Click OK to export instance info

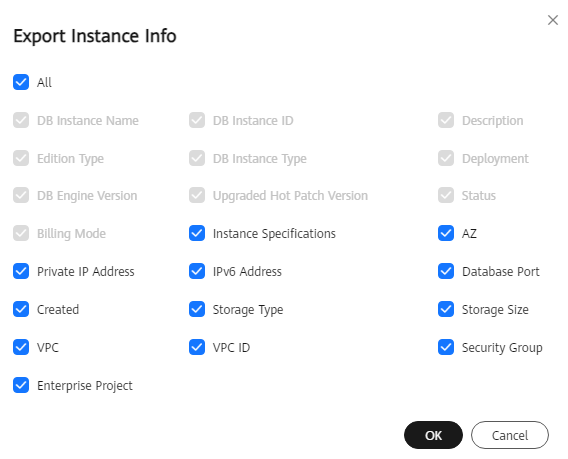click(x=433, y=435)
